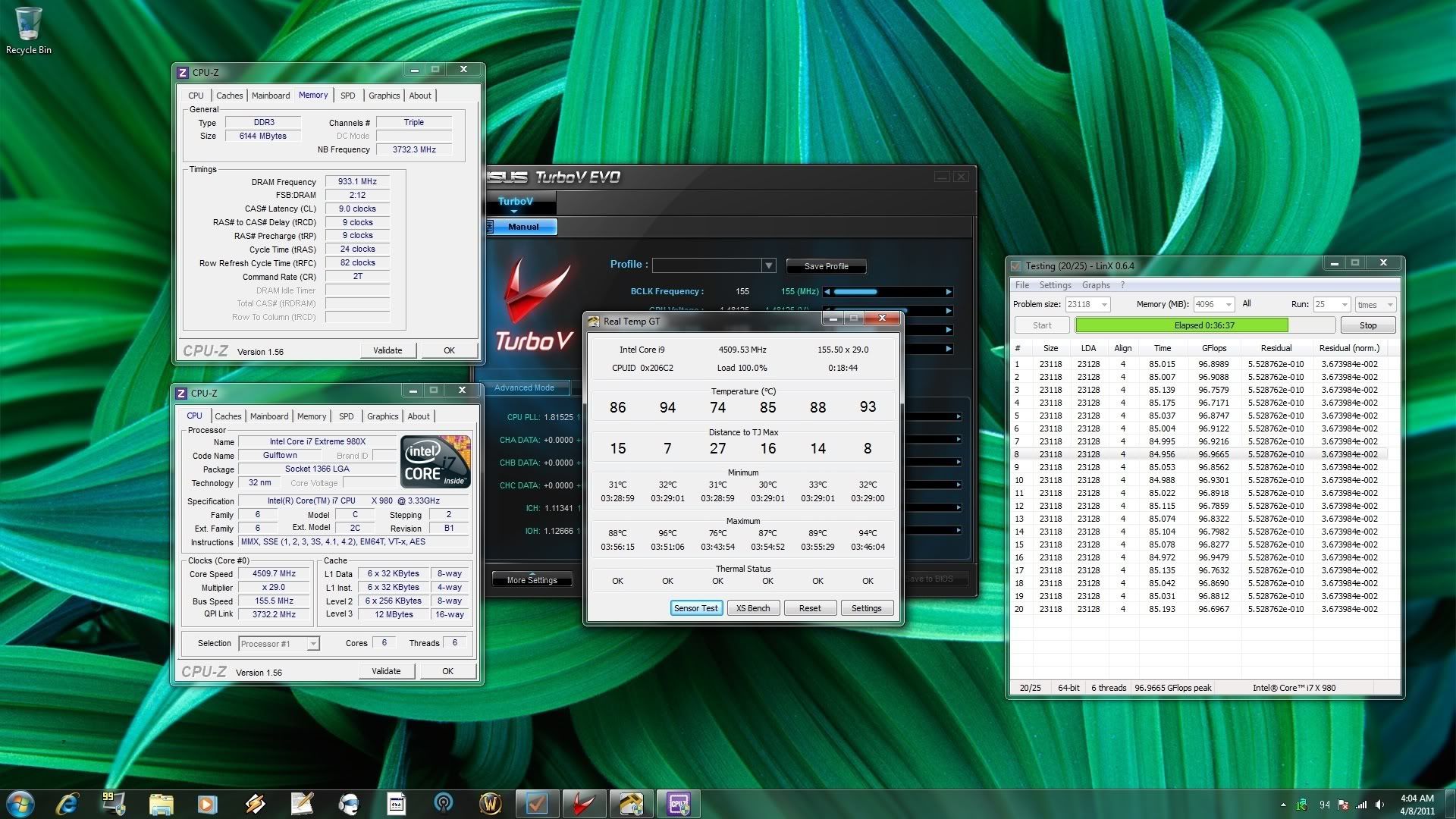Increase BCLK Frequency with right arrow
Viewport: 1456px width, 819px height.
click(x=948, y=292)
